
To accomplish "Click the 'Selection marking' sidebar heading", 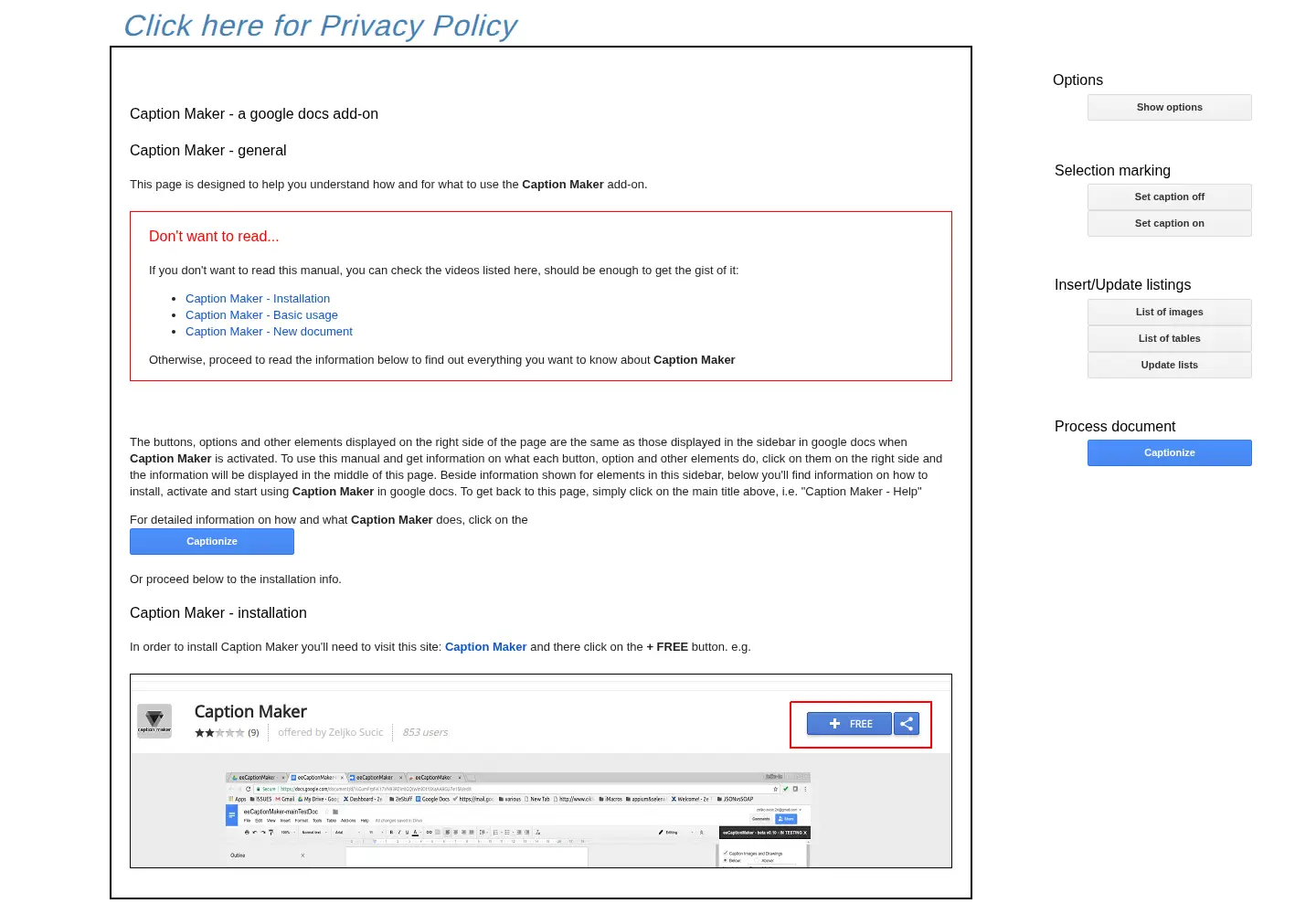I will (1112, 171).
